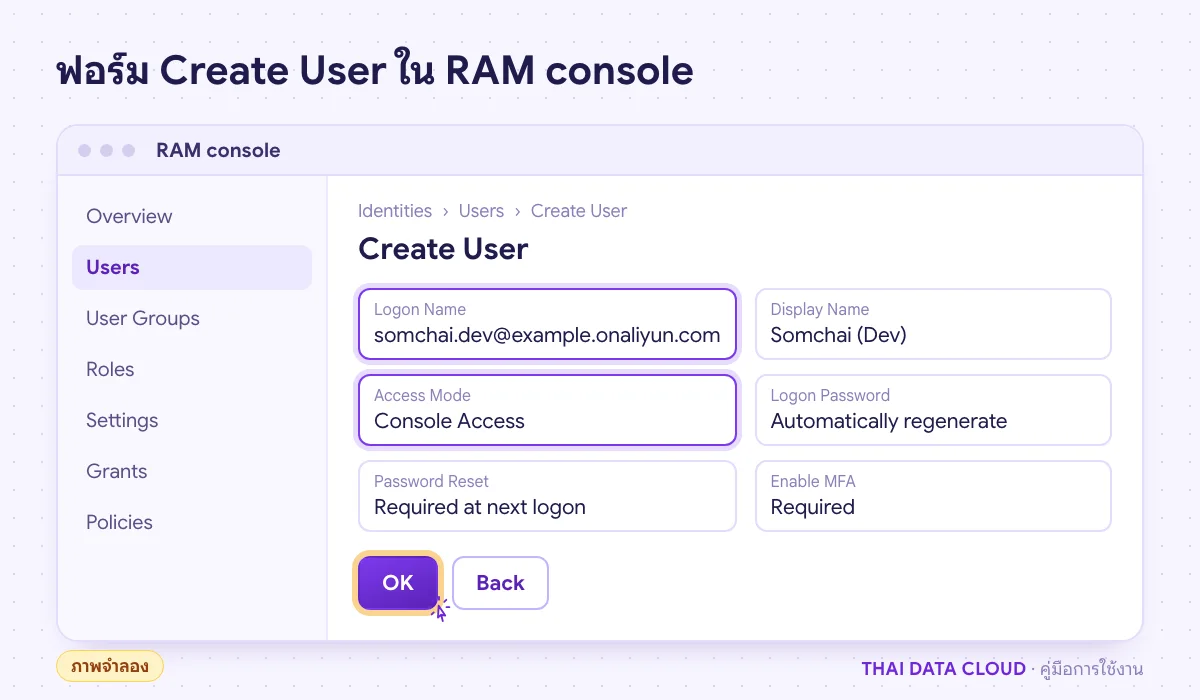Click the first window control dot
This screenshot has height=700, width=1200.
(x=85, y=151)
